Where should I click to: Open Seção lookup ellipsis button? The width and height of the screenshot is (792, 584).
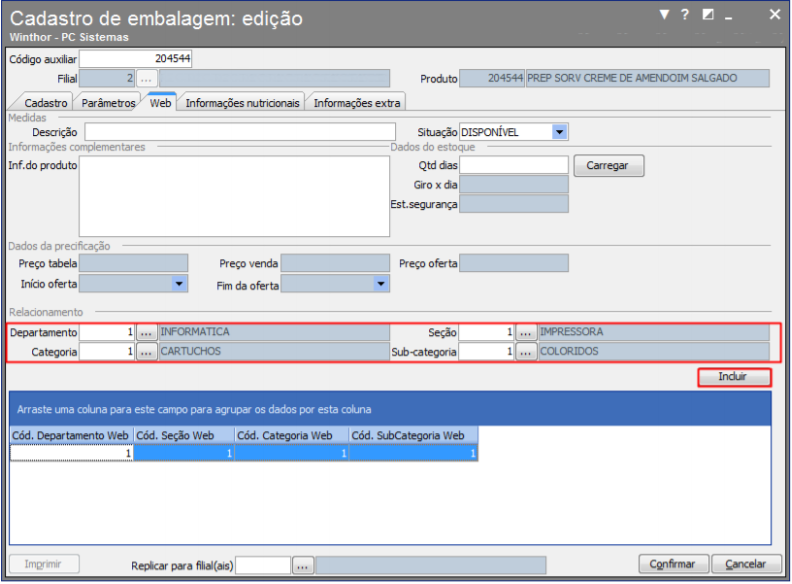point(525,333)
